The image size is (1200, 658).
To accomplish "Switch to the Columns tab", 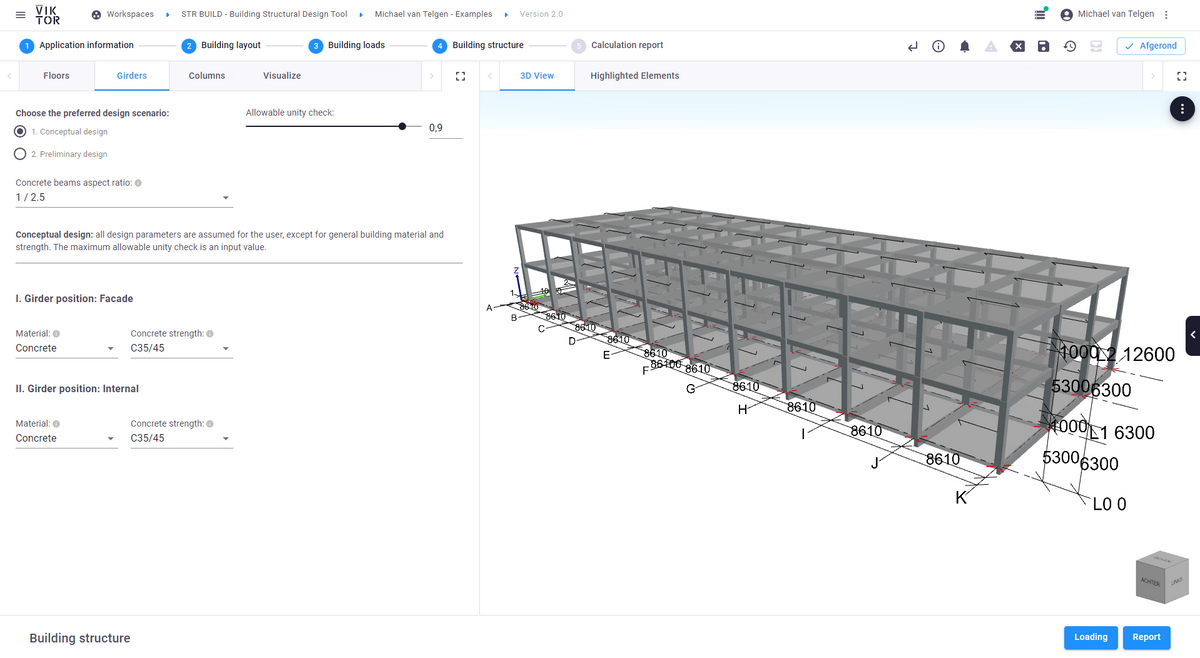I will 206,75.
